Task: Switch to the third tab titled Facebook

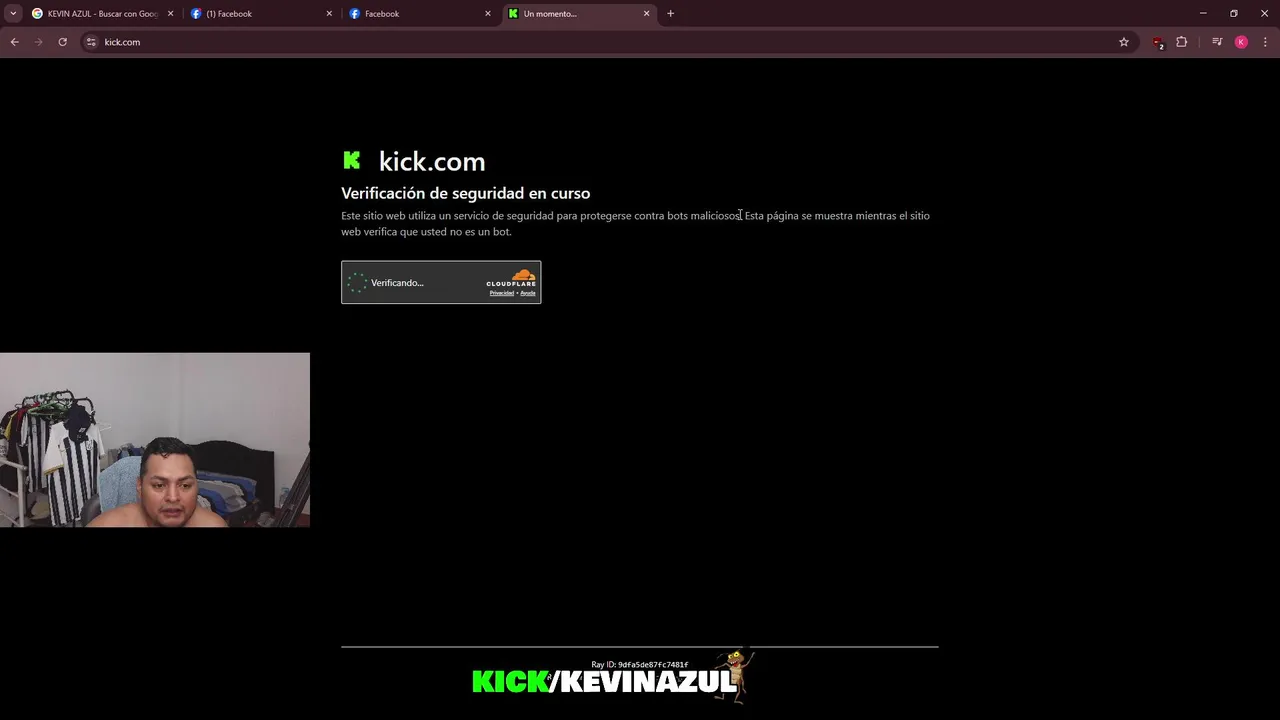Action: coord(421,14)
